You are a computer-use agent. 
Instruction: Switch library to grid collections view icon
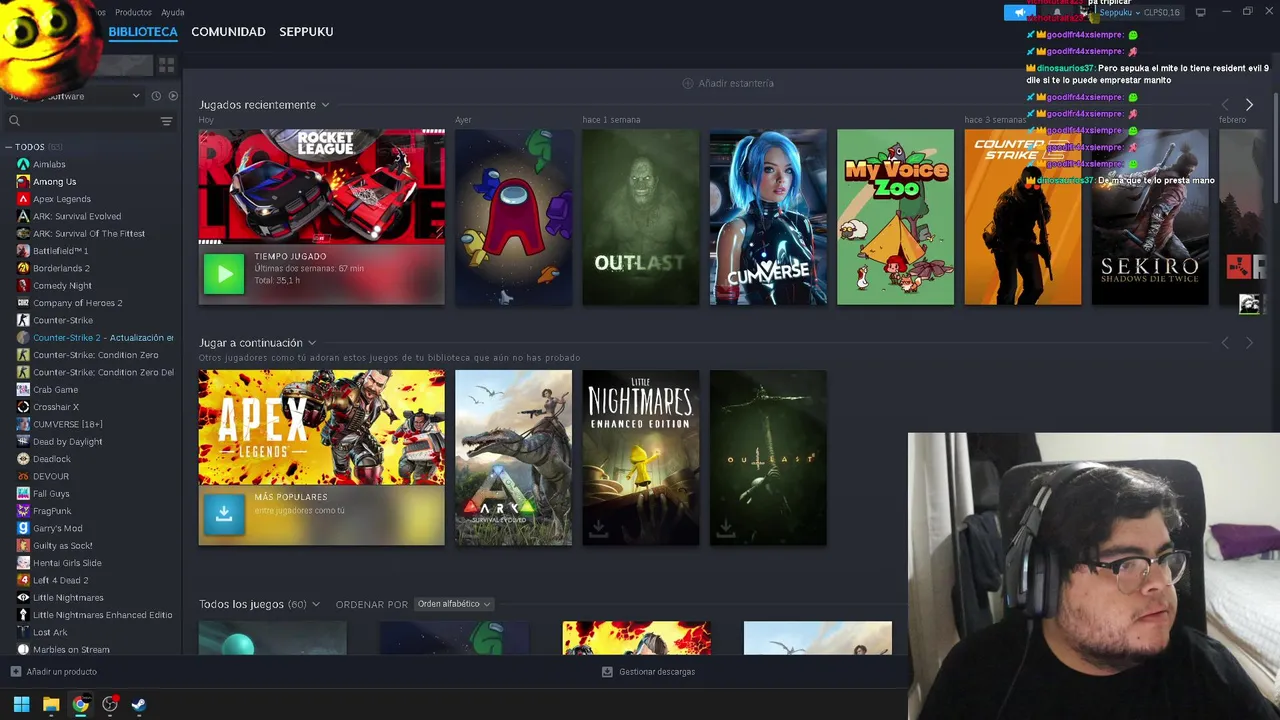166,65
